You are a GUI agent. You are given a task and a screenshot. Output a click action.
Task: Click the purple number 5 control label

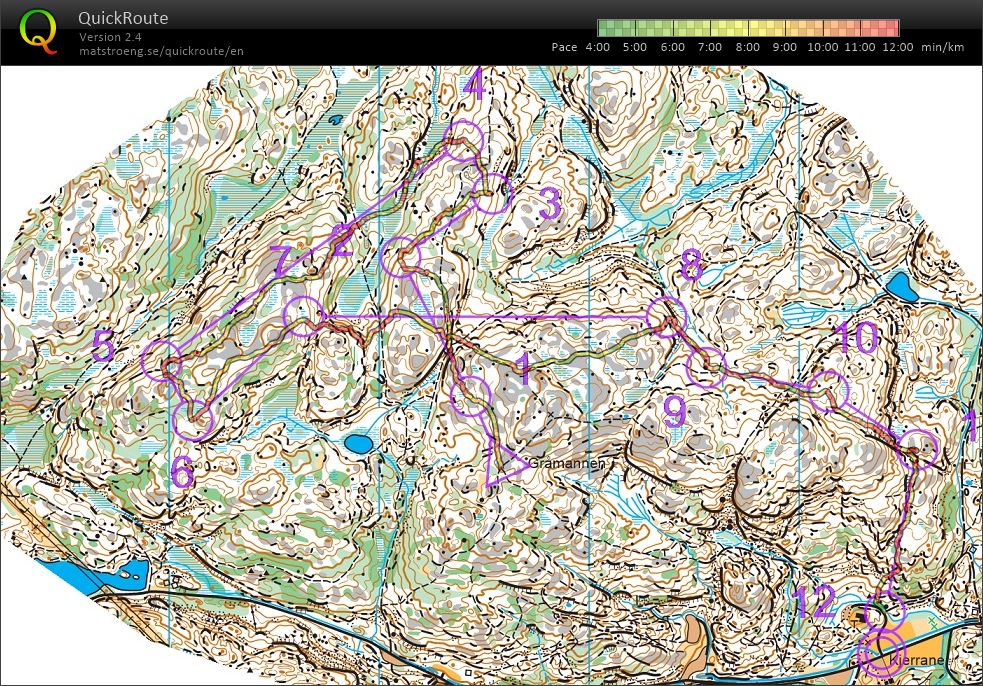103,346
